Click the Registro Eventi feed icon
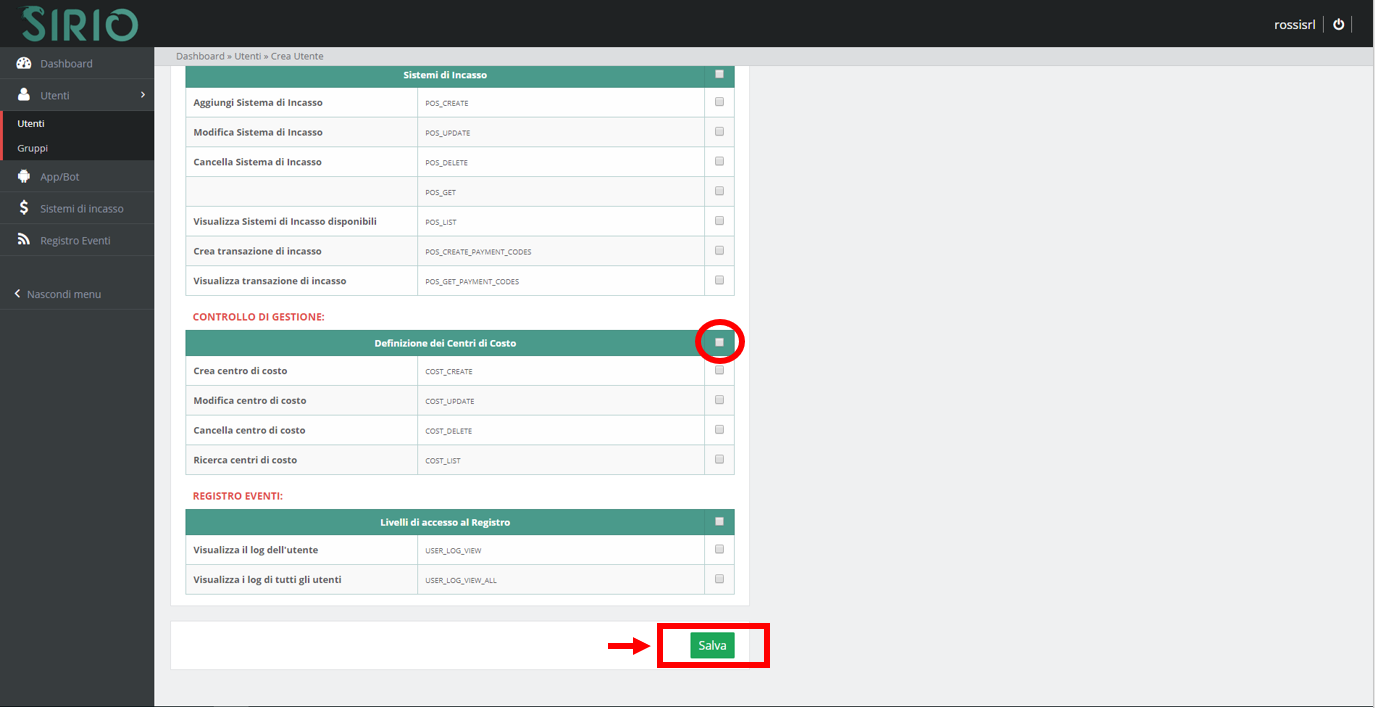 (24, 240)
